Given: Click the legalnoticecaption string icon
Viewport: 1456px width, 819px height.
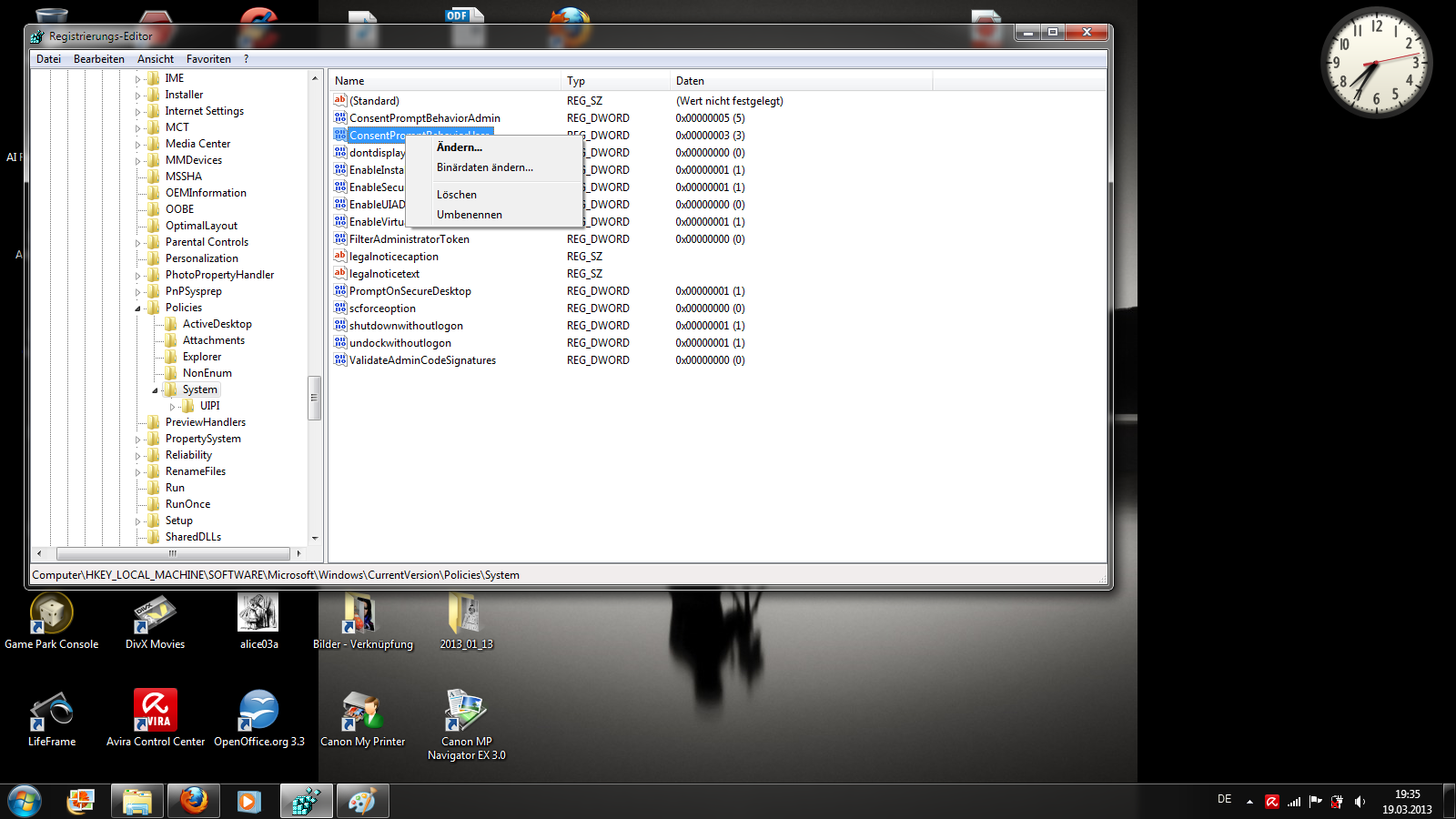Looking at the screenshot, I should pos(340,256).
